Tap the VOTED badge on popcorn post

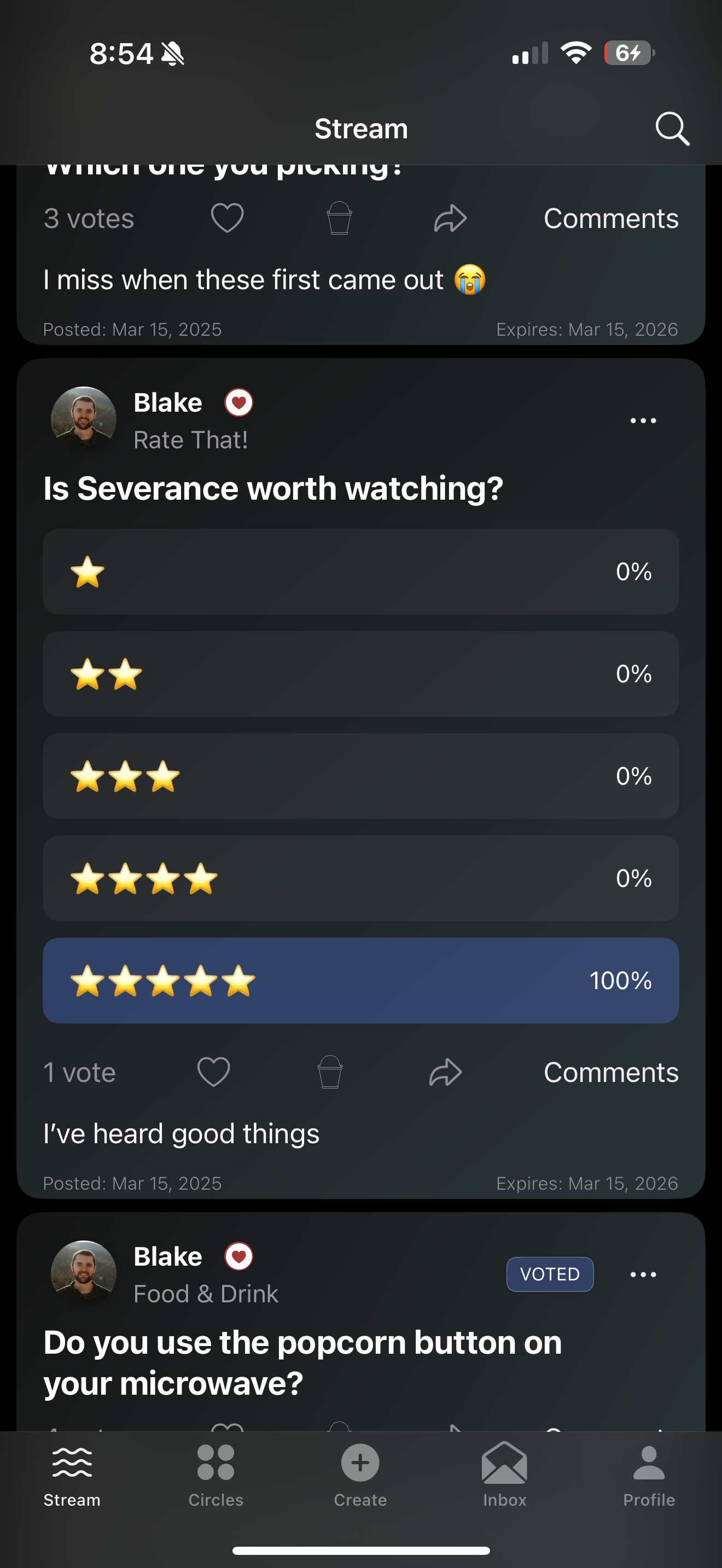[x=550, y=1274]
